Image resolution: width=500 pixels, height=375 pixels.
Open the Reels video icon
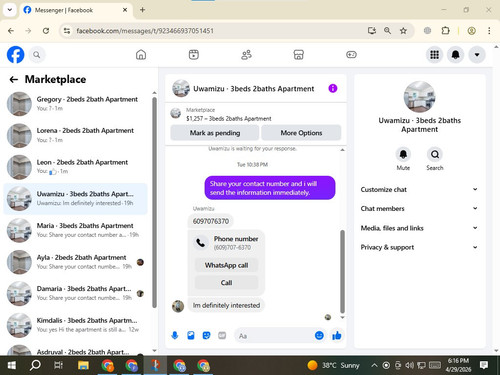click(x=194, y=55)
